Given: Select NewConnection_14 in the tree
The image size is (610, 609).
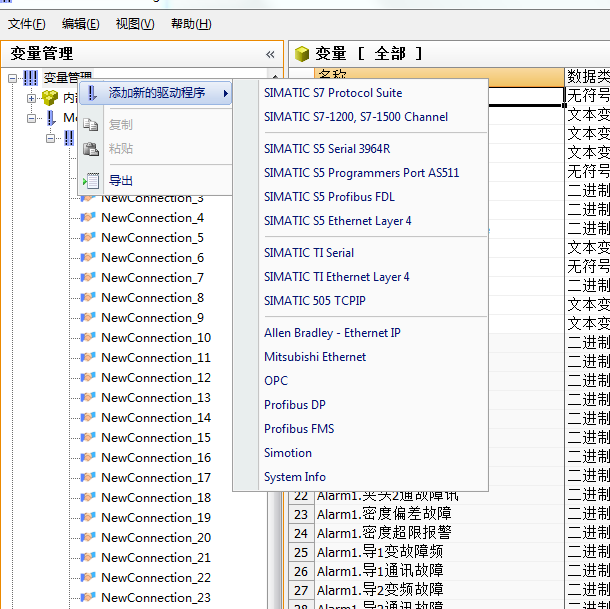Looking at the screenshot, I should (156, 418).
